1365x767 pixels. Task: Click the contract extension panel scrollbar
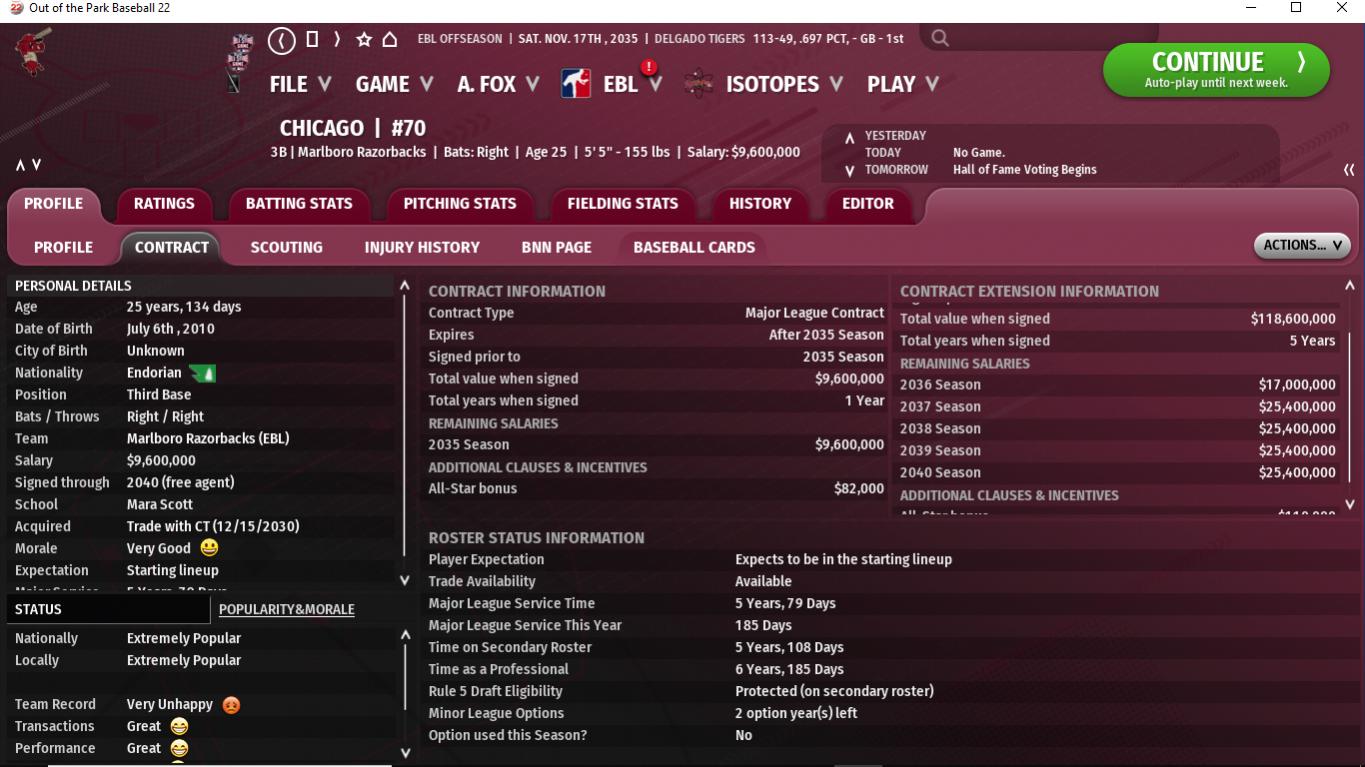pos(1350,400)
